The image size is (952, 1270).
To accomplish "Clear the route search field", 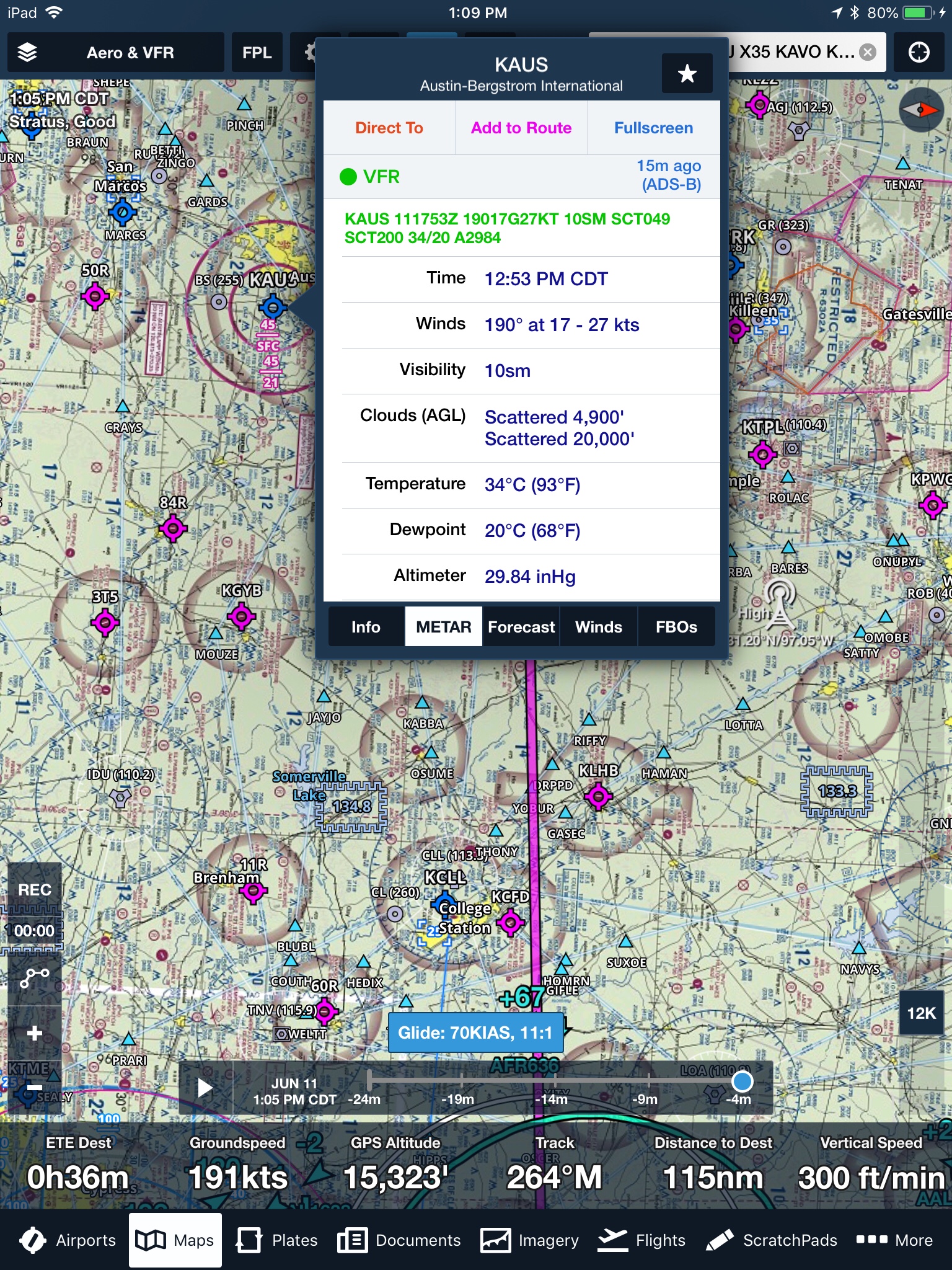I will [x=868, y=52].
